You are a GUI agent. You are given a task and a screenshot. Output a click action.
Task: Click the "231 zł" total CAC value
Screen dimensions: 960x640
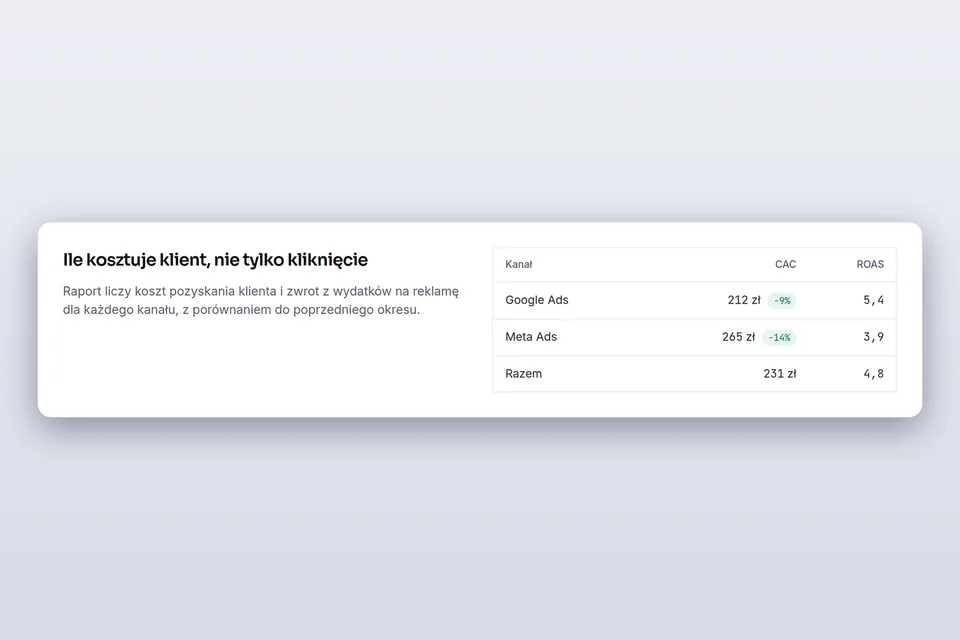click(x=780, y=374)
